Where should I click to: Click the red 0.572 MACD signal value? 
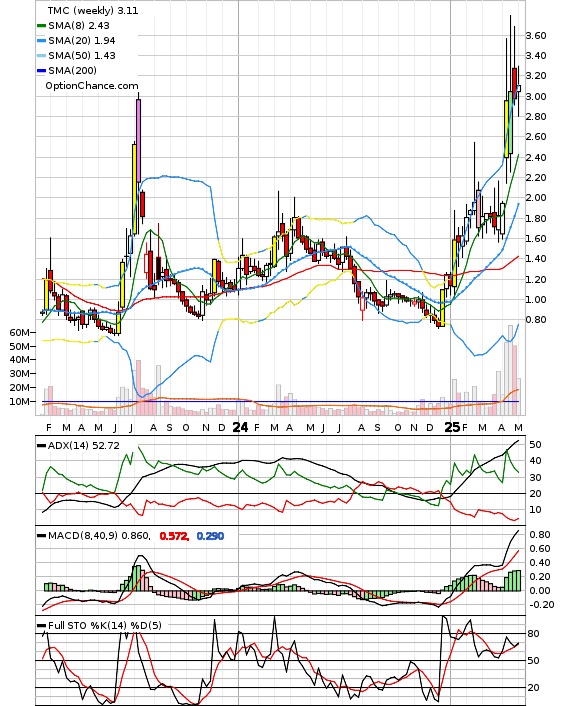pos(174,536)
